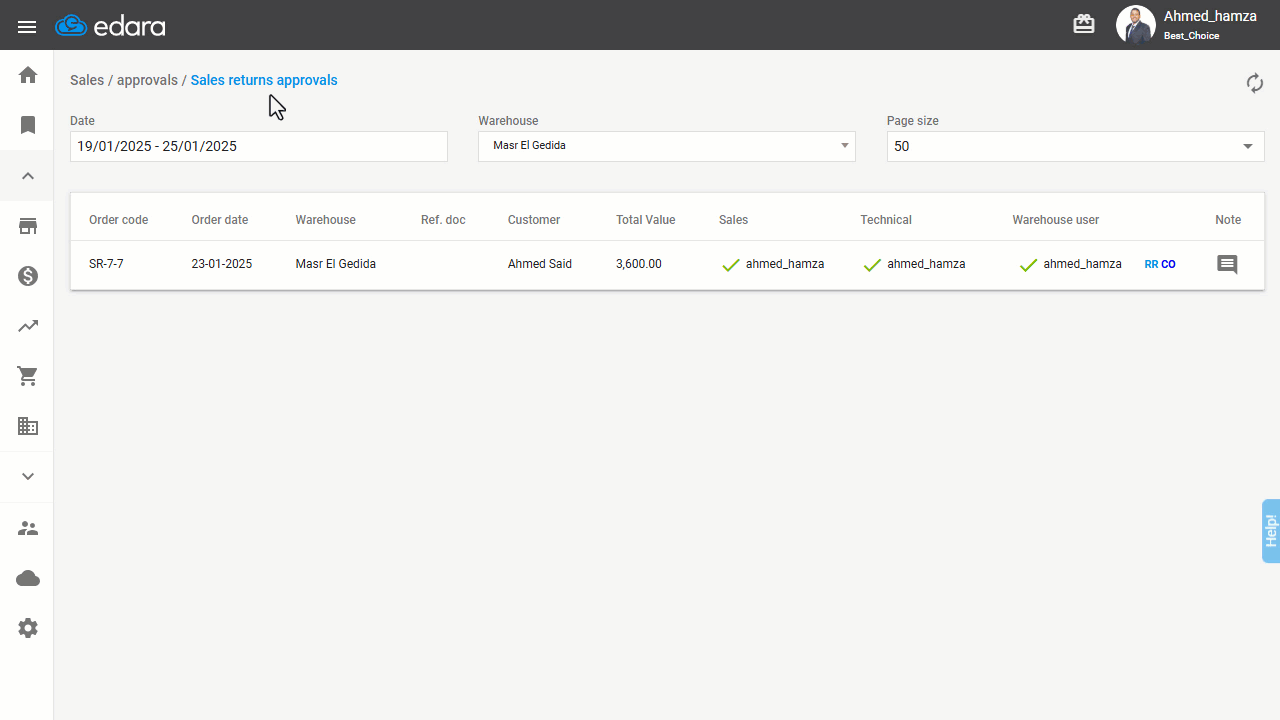This screenshot has height=720, width=1280.
Task: Click the Customer column header
Action: coord(534,220)
